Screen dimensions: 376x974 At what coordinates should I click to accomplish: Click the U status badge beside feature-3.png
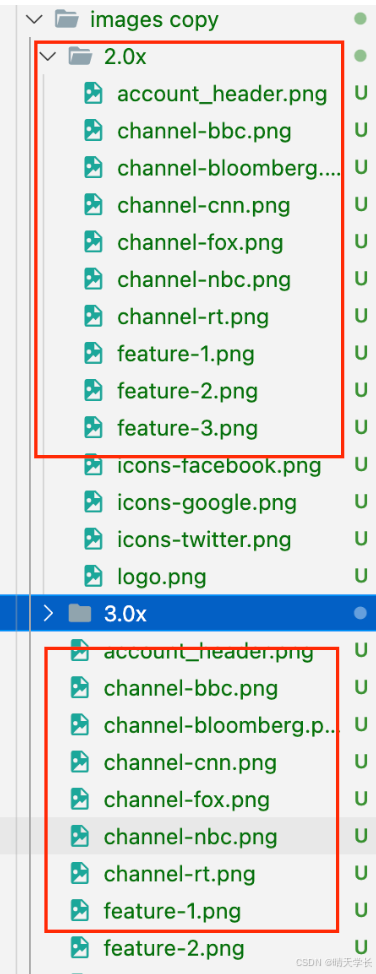coord(361,428)
